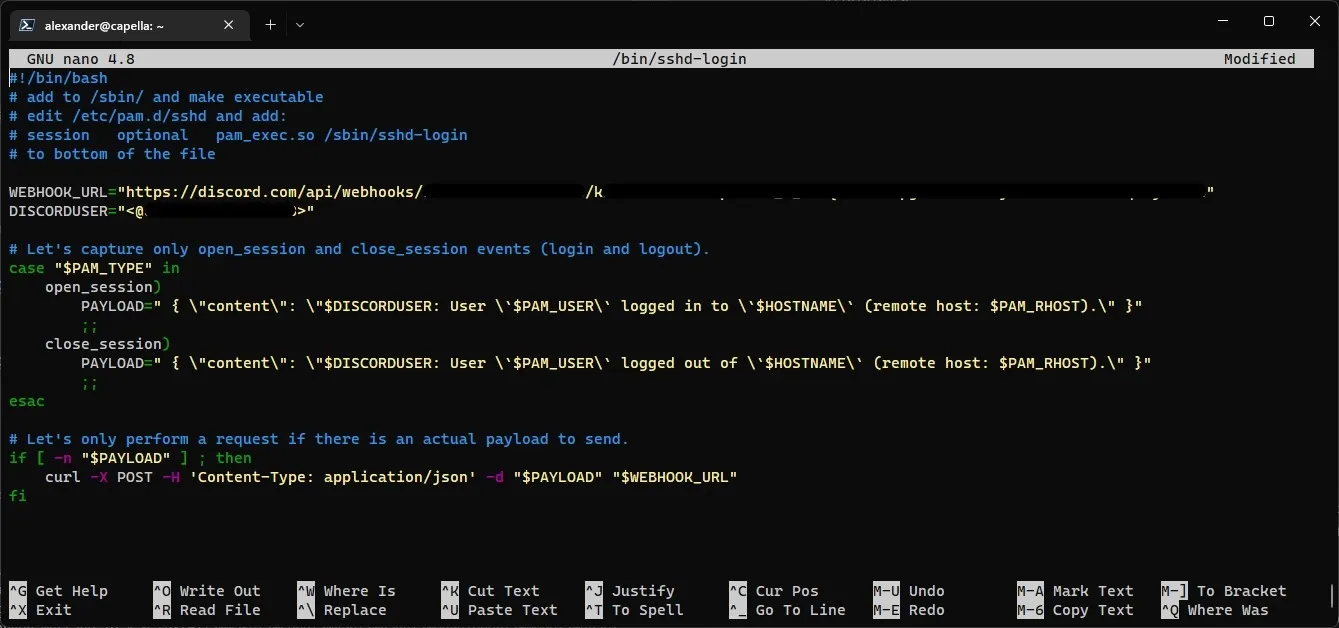
Task: Click the ^K Cut Text shortcut
Action: (497, 591)
